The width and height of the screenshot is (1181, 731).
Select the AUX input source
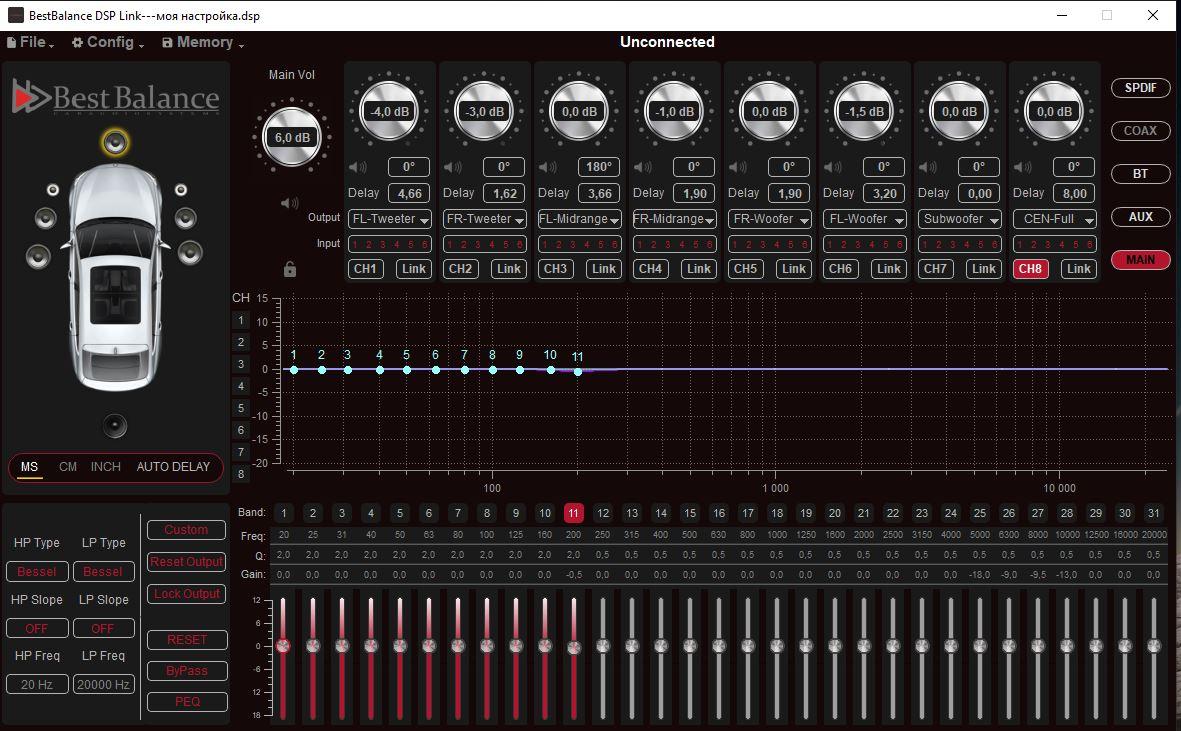point(1140,217)
